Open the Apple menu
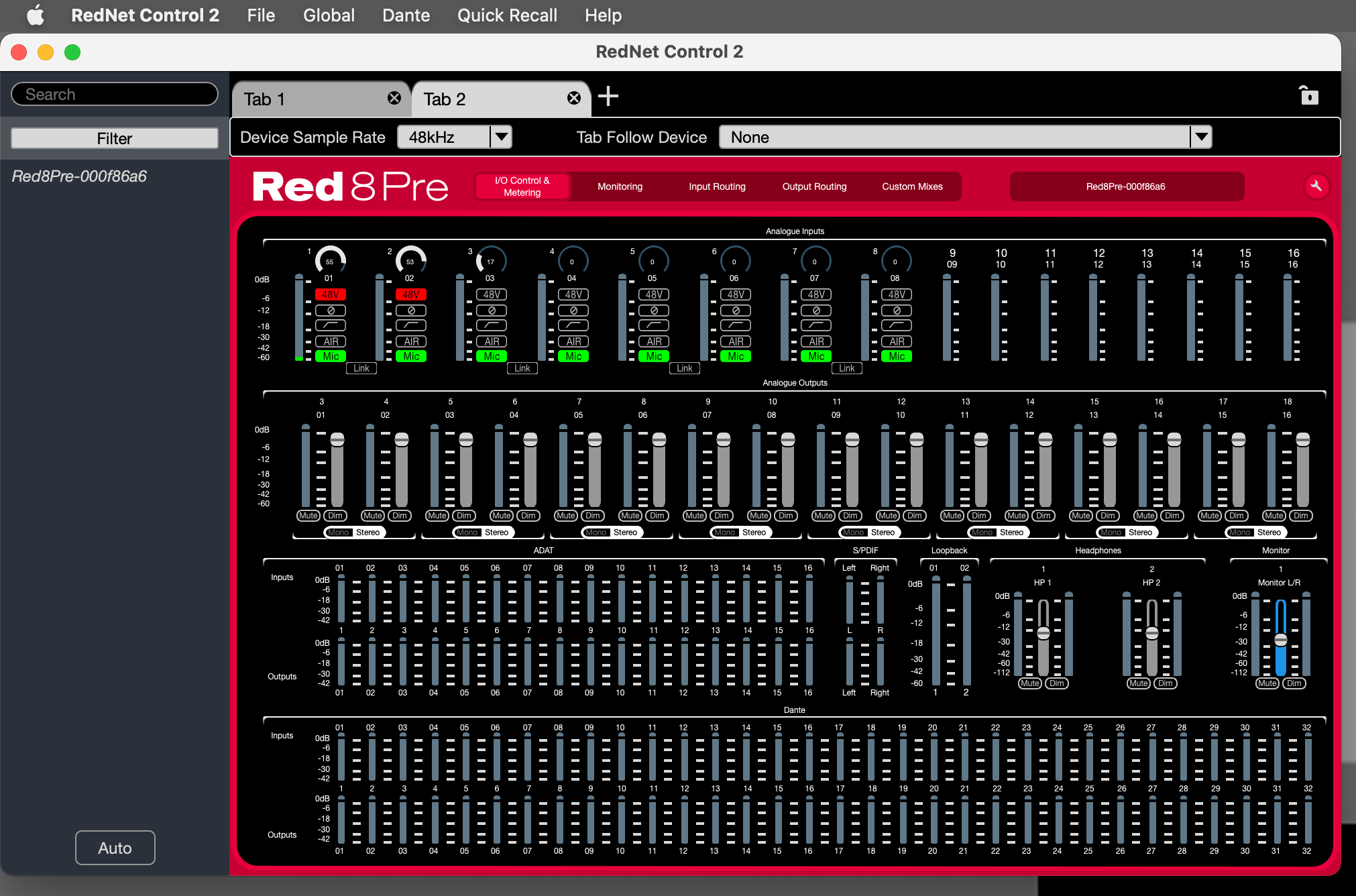Viewport: 1356px width, 896px height. (x=36, y=15)
